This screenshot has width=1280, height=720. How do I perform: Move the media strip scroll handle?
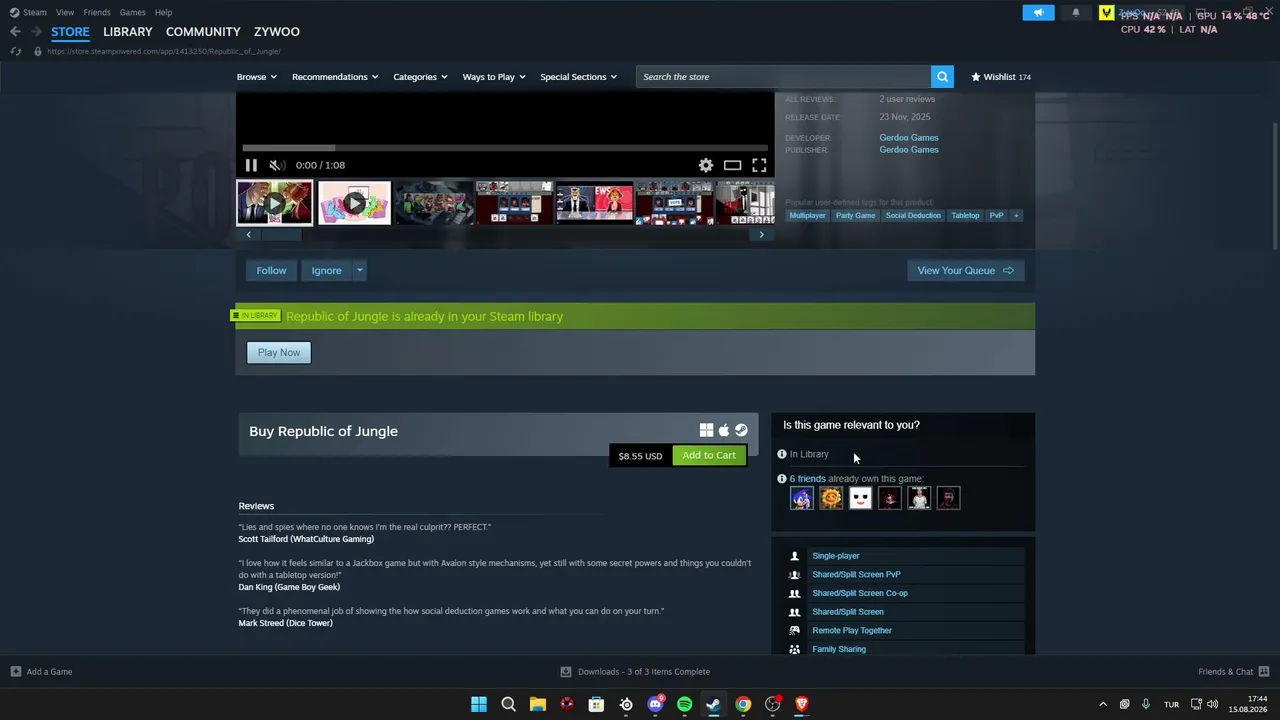[281, 235]
